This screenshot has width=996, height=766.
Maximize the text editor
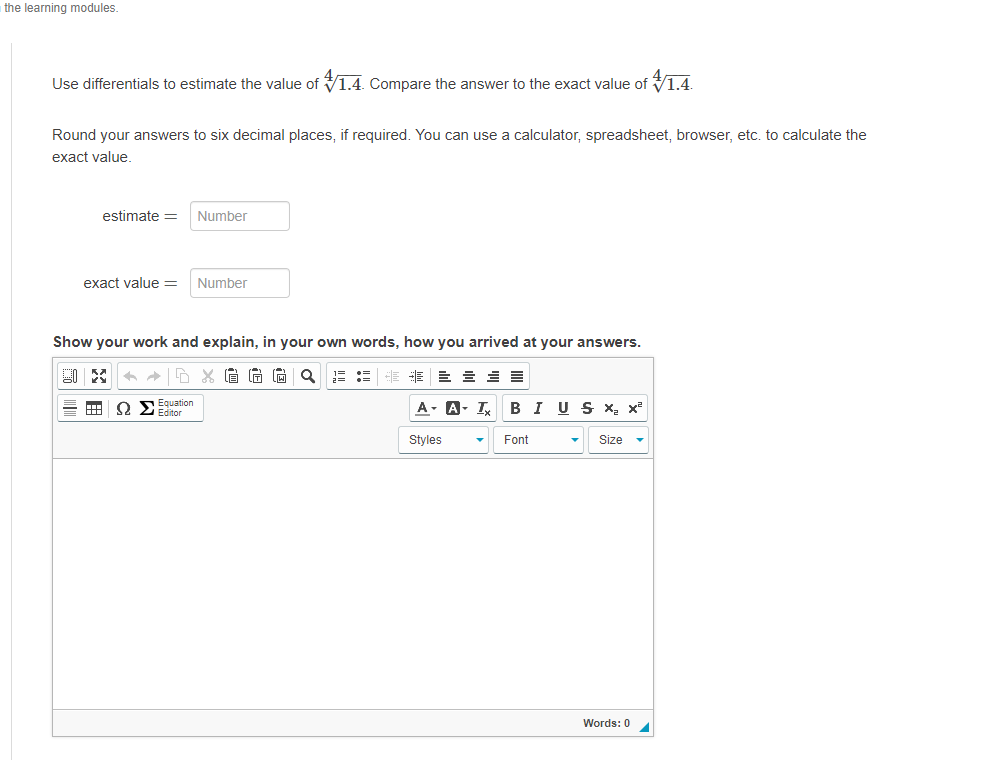click(98, 376)
